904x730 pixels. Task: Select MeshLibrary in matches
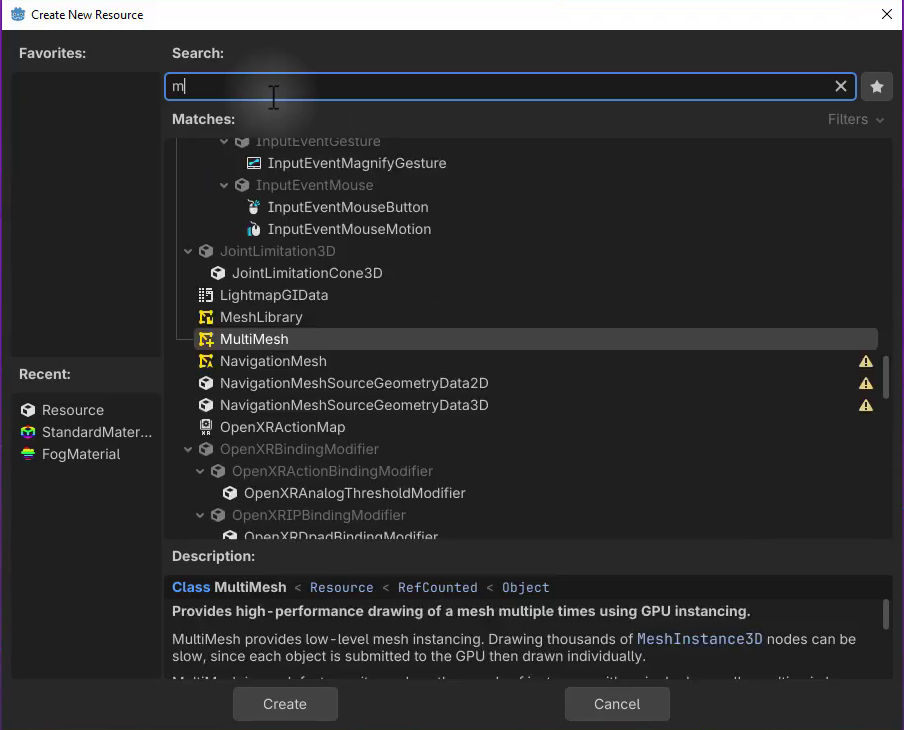(261, 317)
